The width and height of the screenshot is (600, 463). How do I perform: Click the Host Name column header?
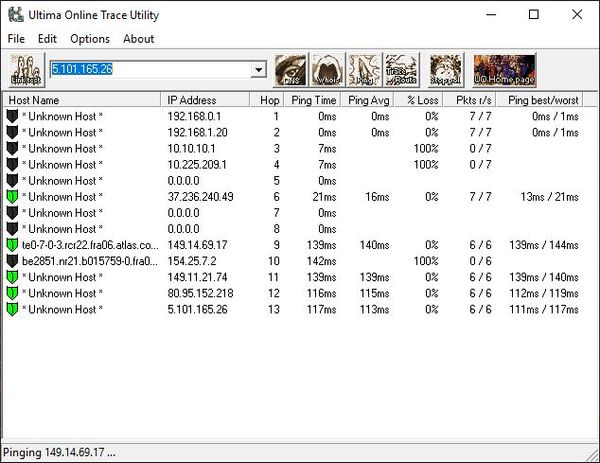pyautogui.click(x=82, y=100)
